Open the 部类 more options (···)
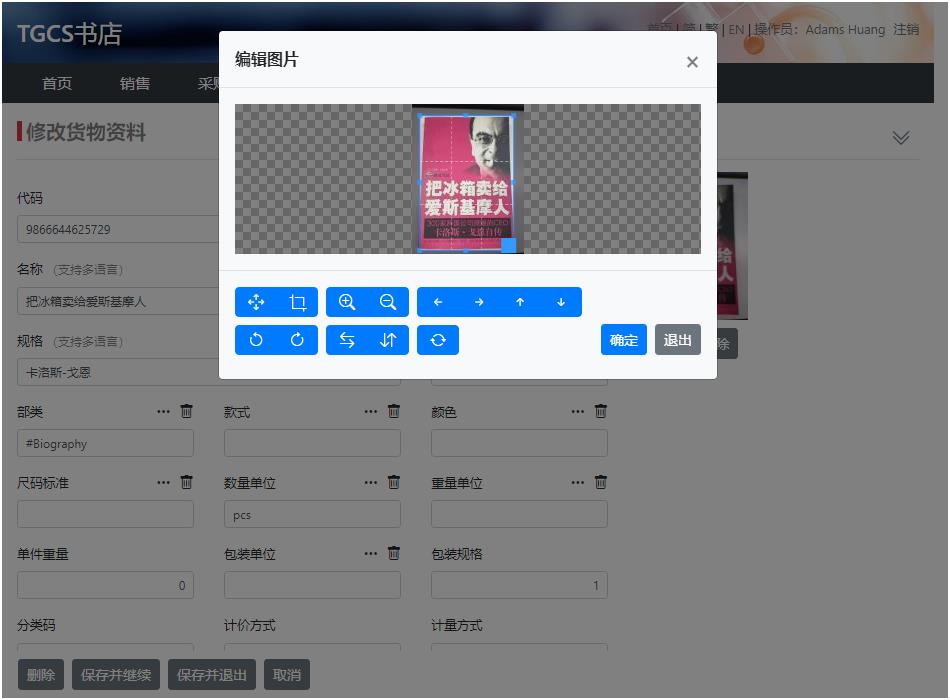Screen dimensions: 950x700 pos(164,412)
